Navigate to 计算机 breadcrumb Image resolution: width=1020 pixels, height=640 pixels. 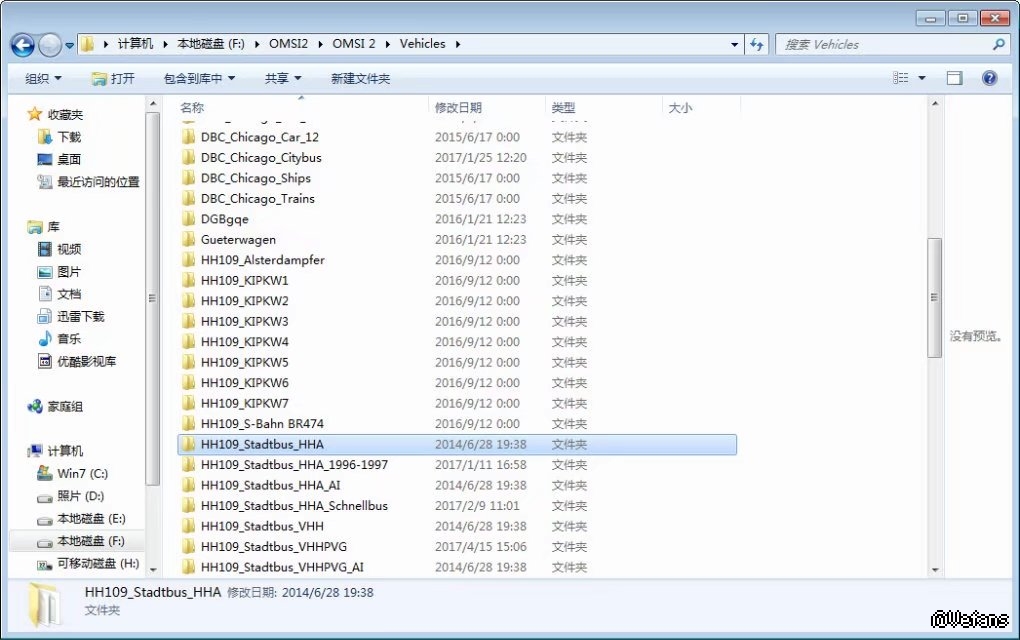coord(135,44)
